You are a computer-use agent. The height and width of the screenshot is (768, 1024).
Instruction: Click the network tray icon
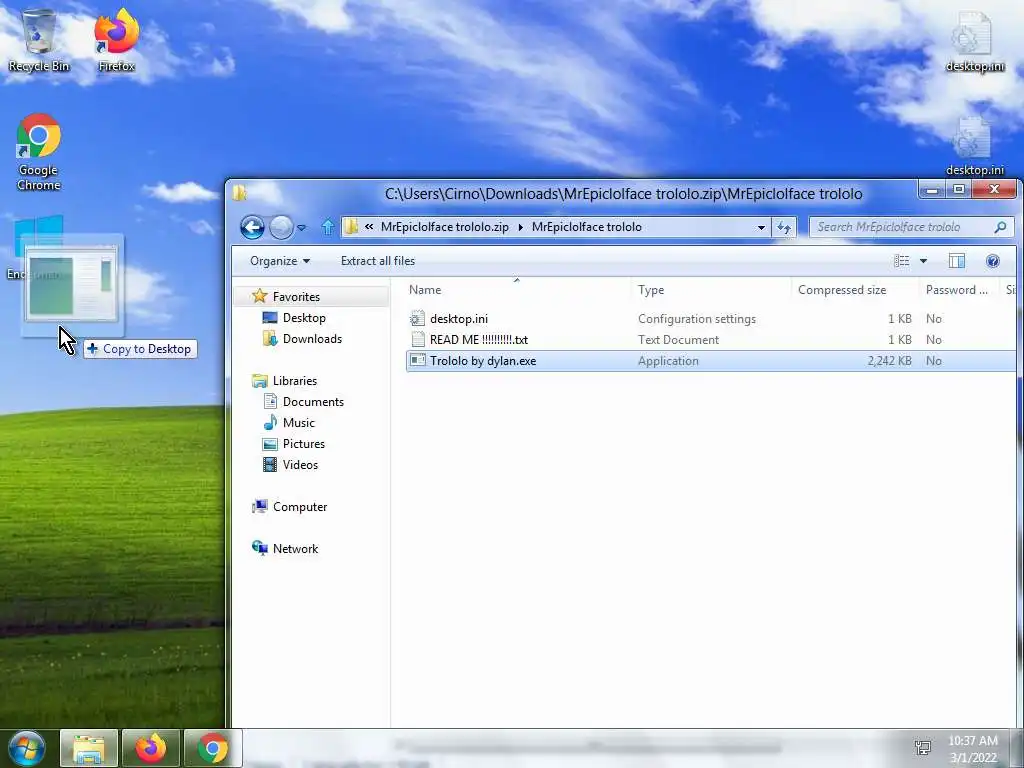click(x=923, y=748)
